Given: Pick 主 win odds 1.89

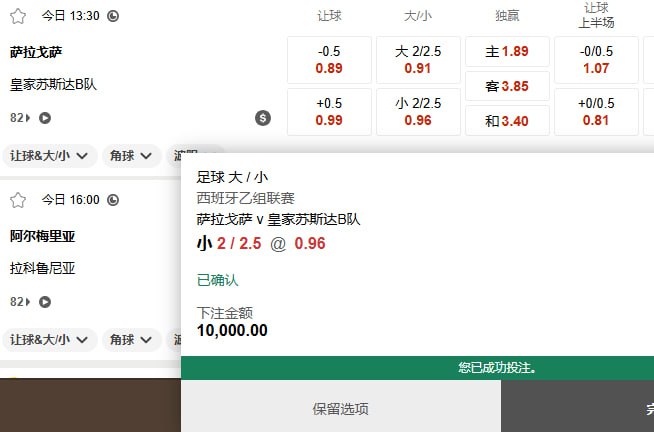Looking at the screenshot, I should point(507,51).
